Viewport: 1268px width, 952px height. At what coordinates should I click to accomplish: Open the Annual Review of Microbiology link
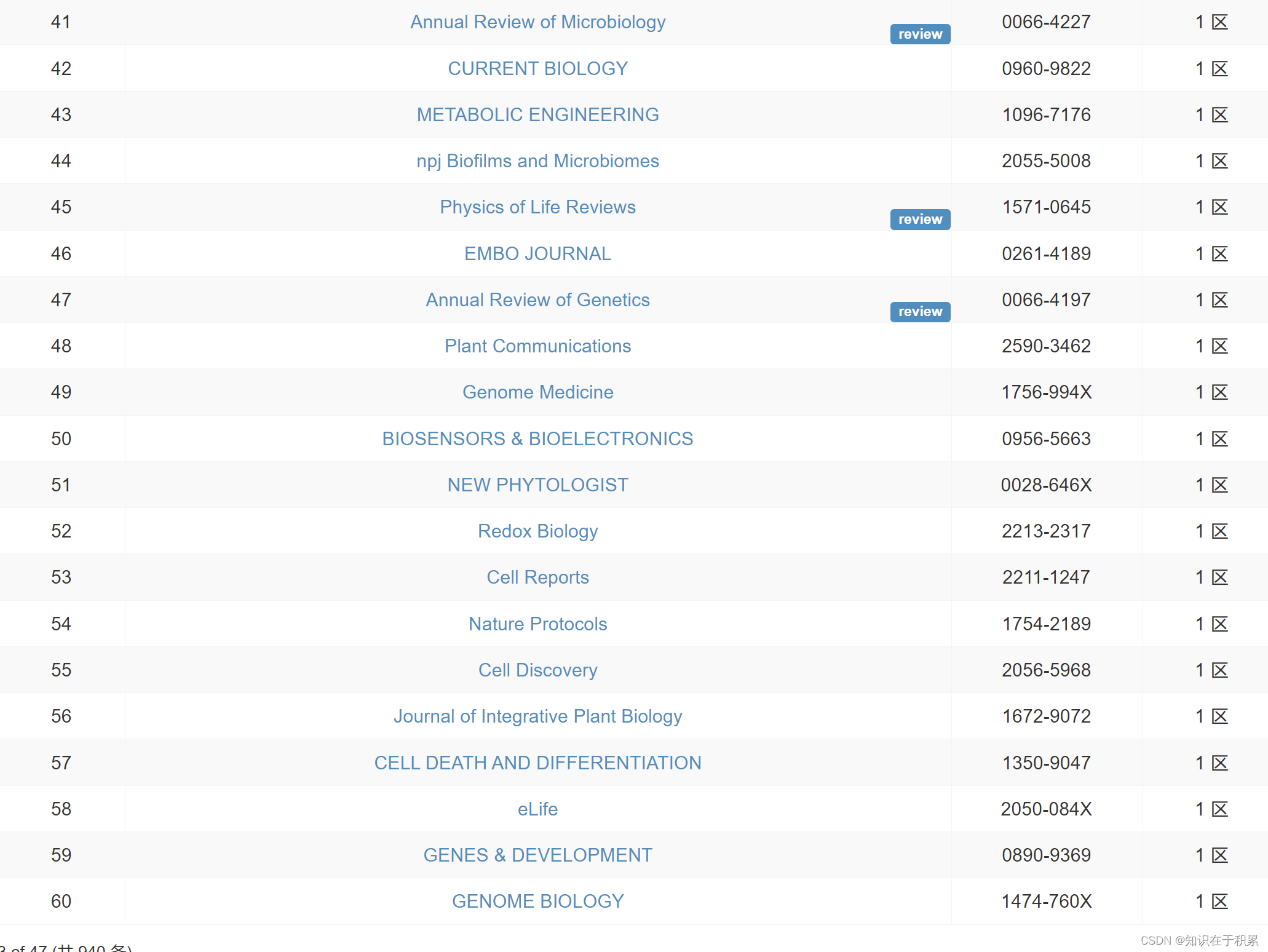coord(537,22)
